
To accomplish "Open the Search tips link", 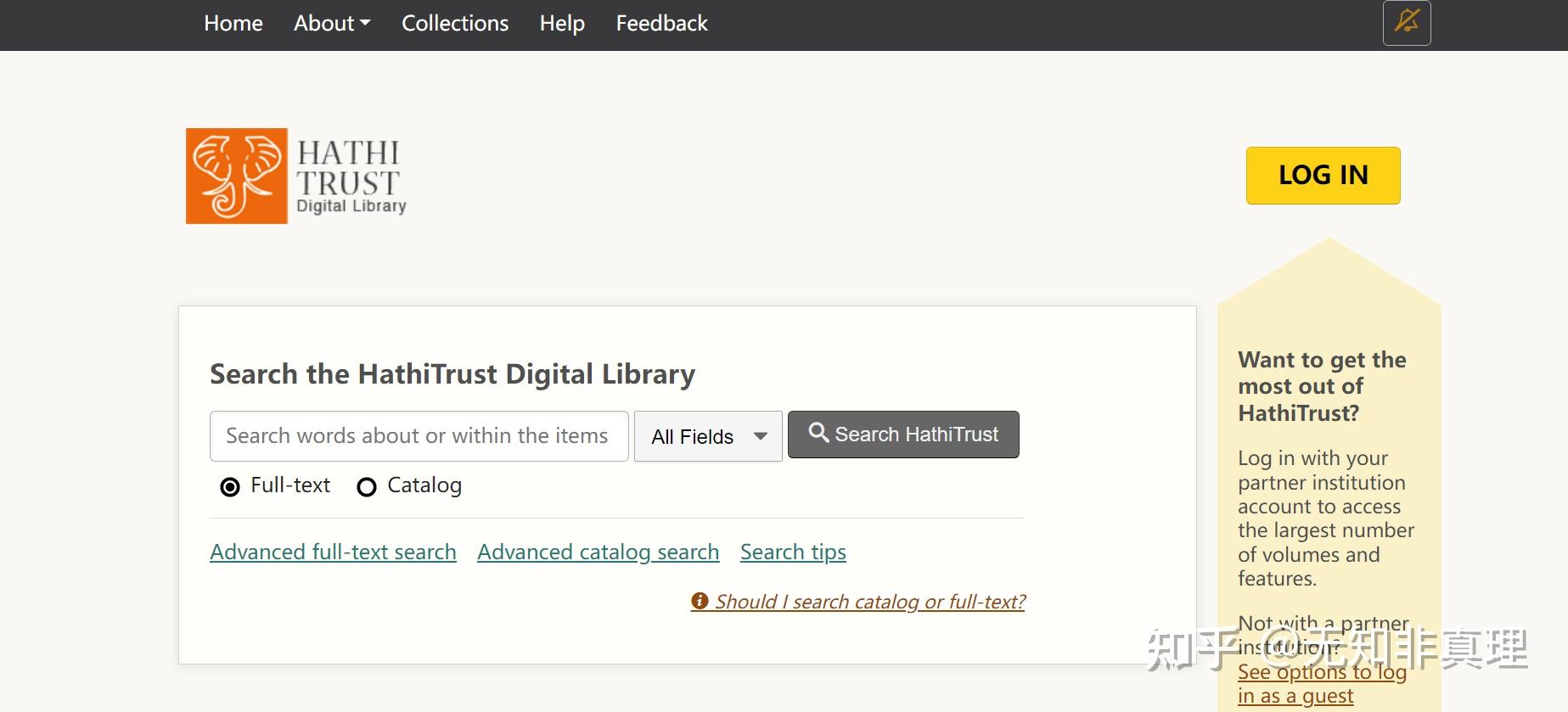I will [x=793, y=552].
